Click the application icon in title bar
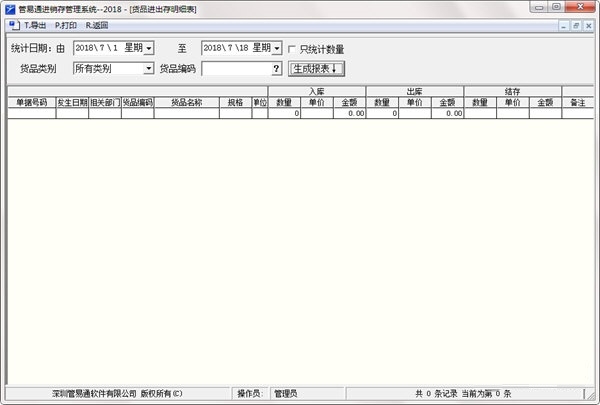The height and width of the screenshot is (405, 600). click(10, 9)
